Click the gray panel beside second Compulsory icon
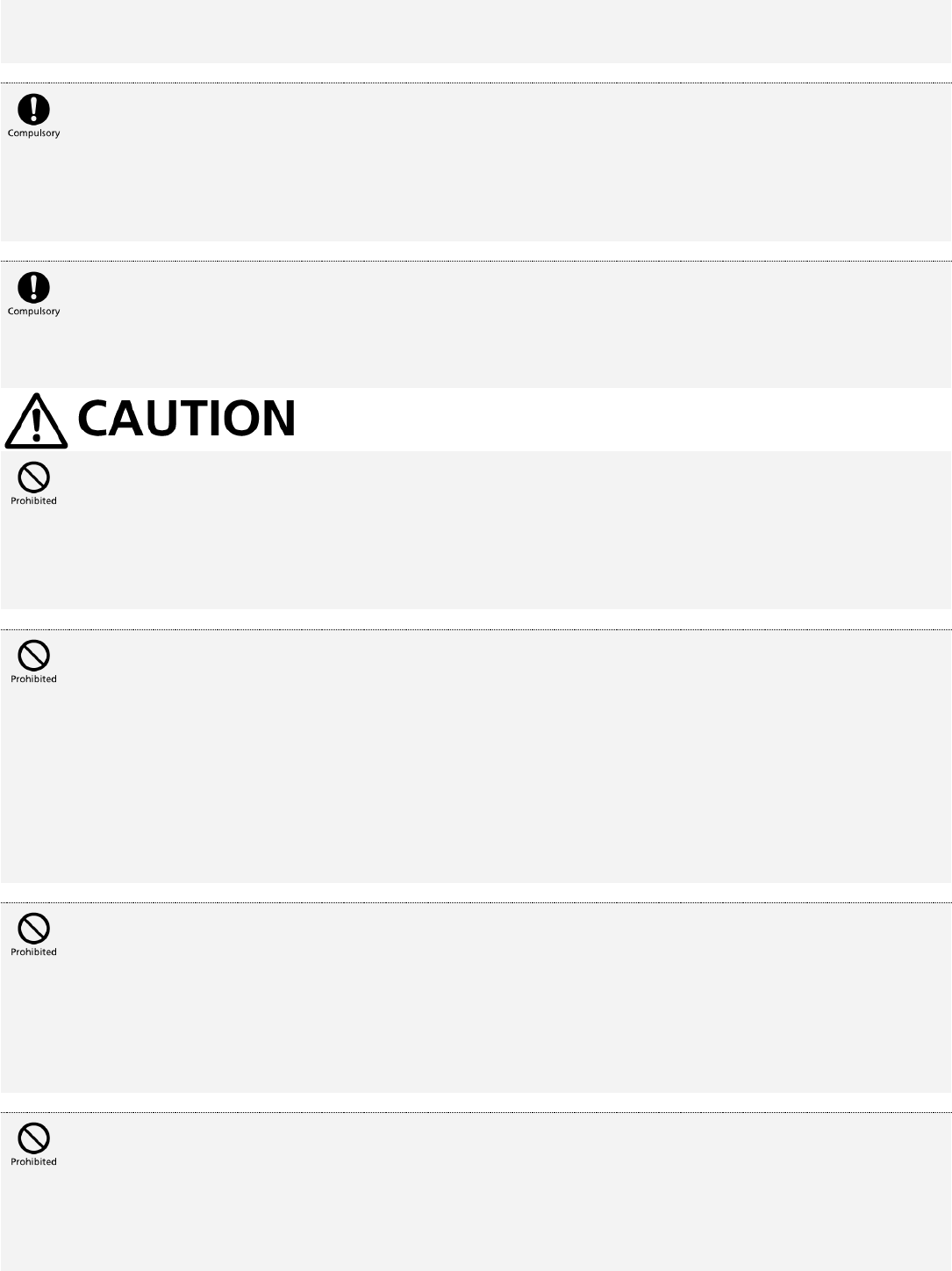This screenshot has width=952, height=1271. click(x=476, y=325)
